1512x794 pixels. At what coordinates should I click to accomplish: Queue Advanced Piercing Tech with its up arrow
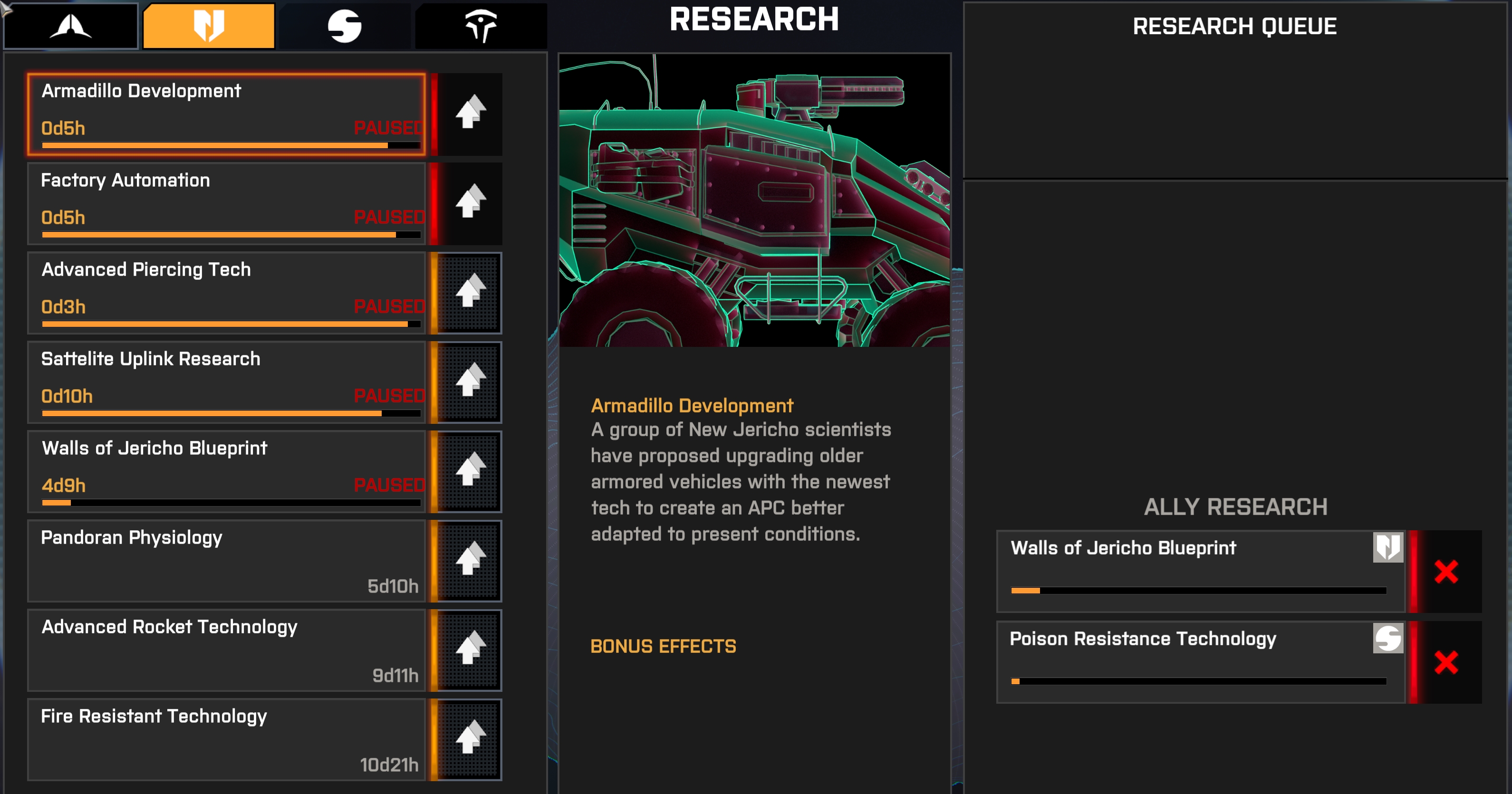tap(470, 292)
